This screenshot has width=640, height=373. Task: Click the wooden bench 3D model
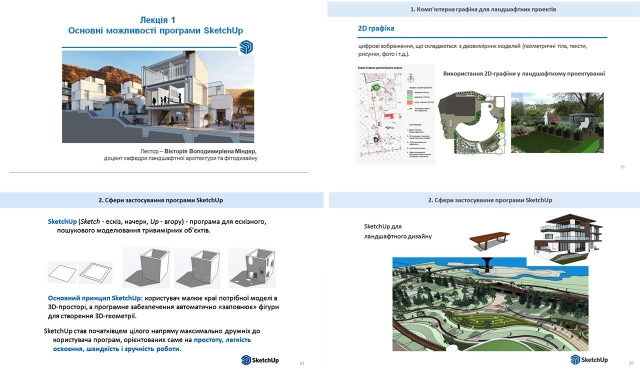(x=489, y=240)
